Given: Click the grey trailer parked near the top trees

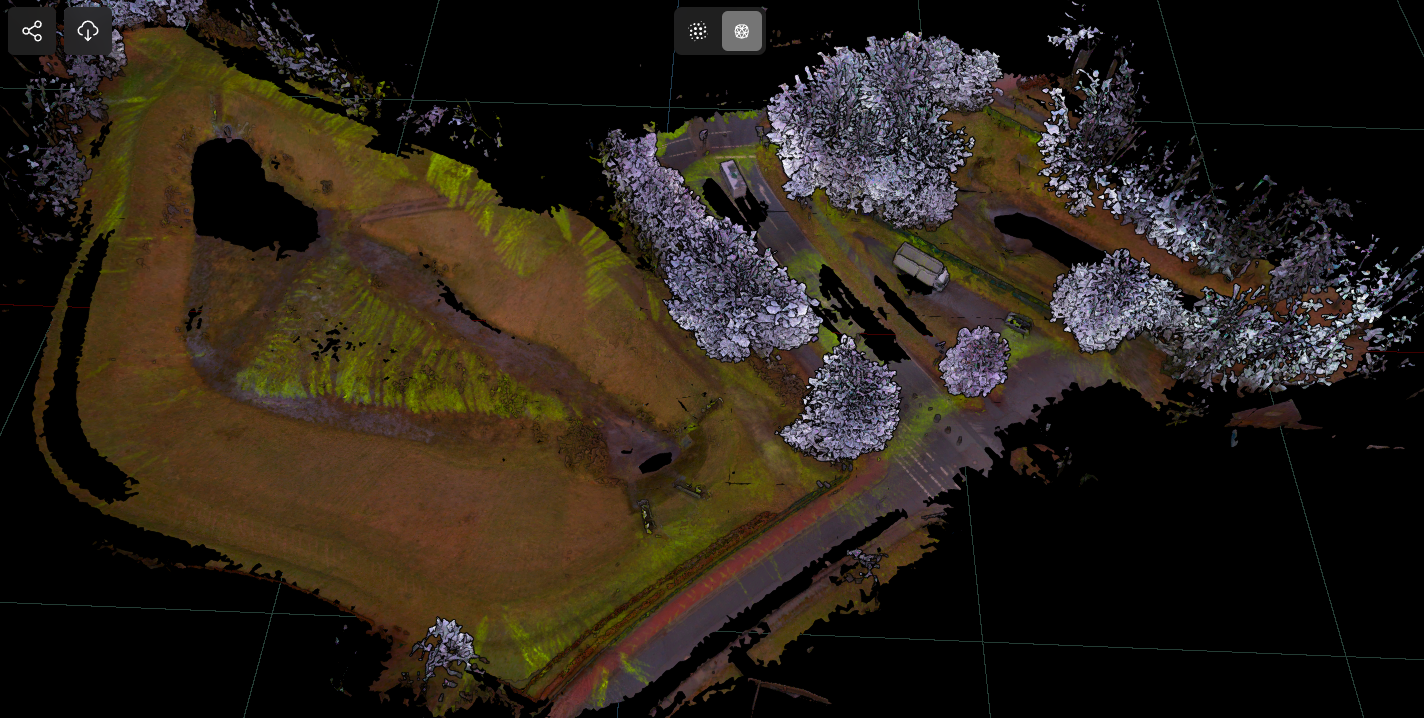Looking at the screenshot, I should click(x=733, y=180).
